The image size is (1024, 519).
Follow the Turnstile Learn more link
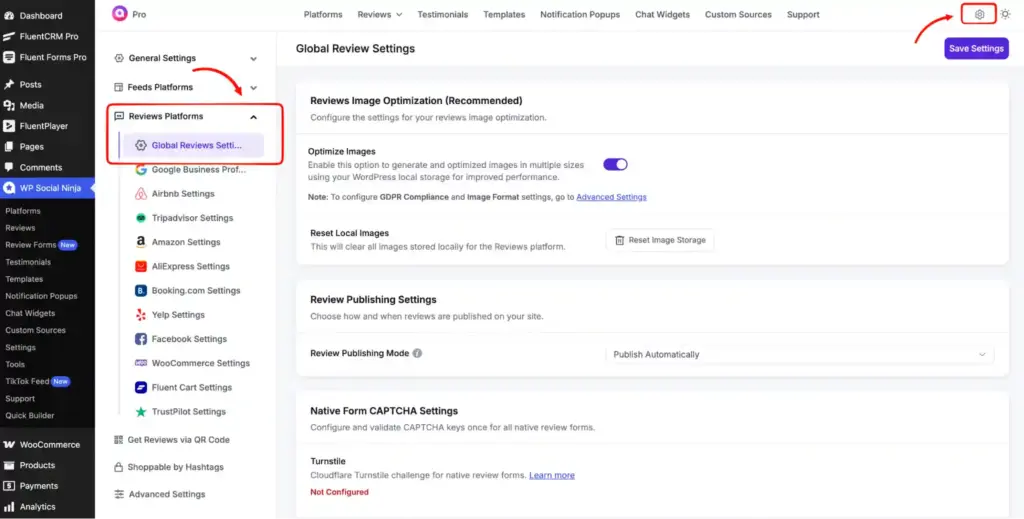click(x=552, y=475)
